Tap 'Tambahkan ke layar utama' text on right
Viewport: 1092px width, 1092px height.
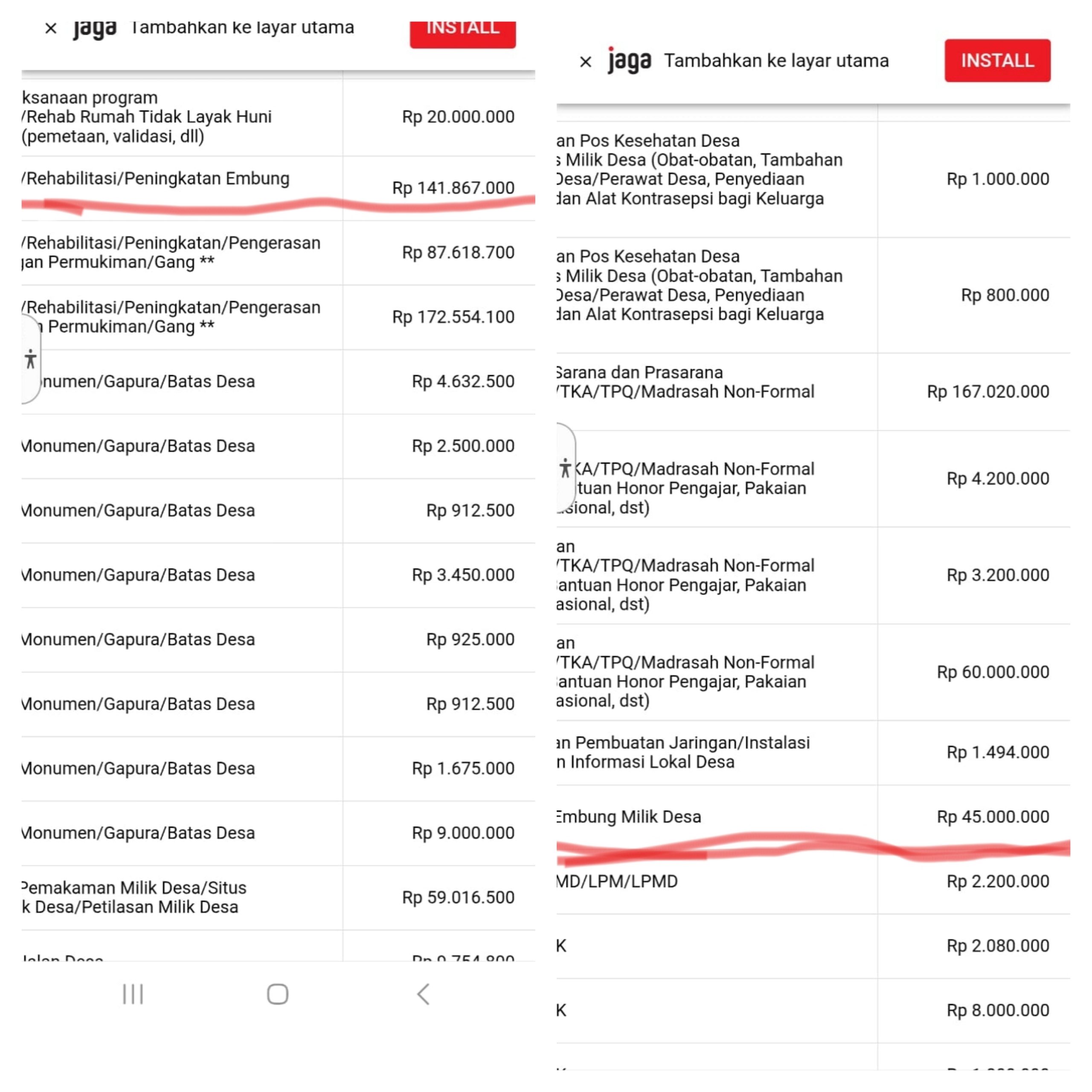pos(775,61)
